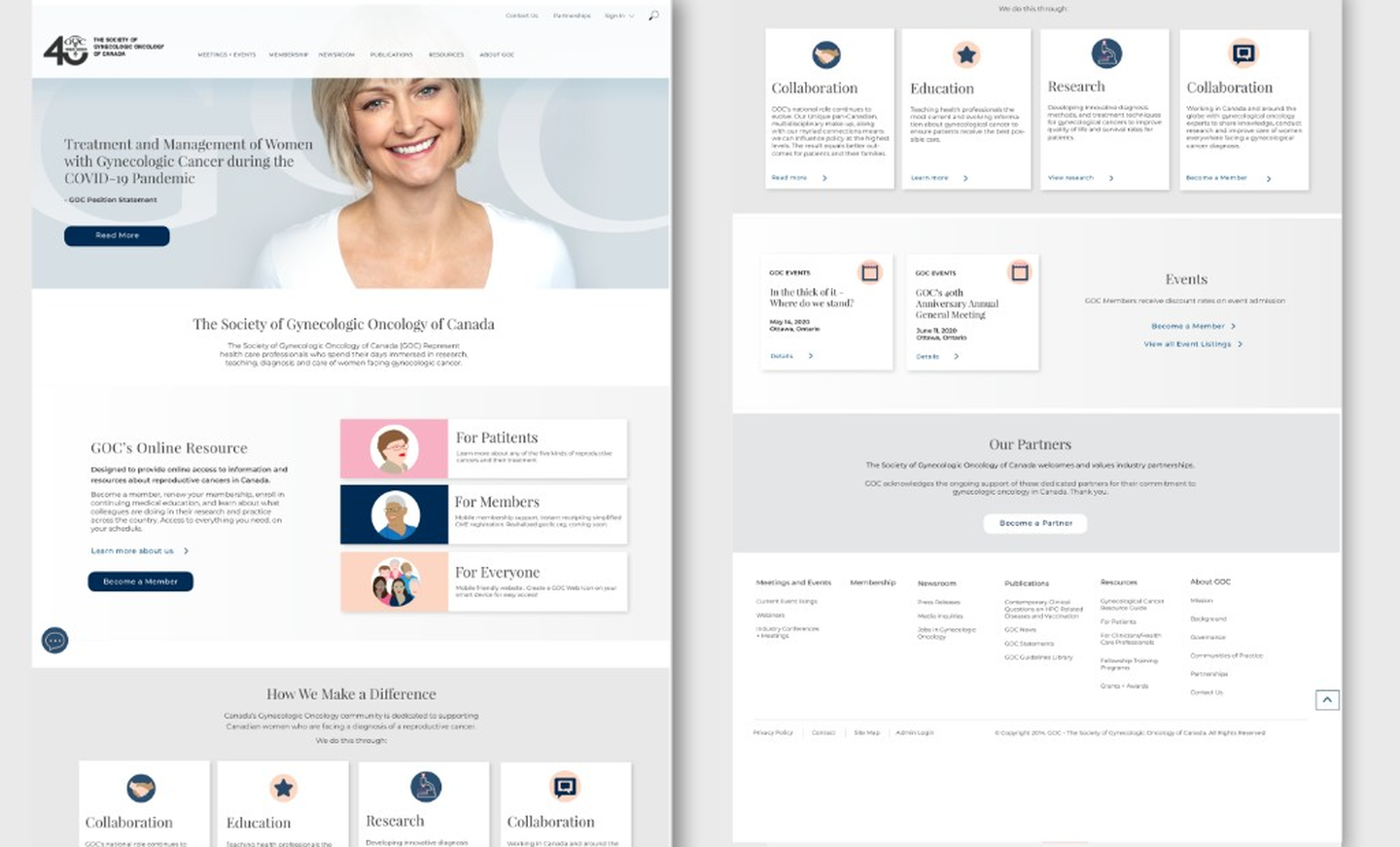Click the arrow beside 'Learn more' in the Education card
Viewport: 1400px width, 847px height.
[965, 178]
